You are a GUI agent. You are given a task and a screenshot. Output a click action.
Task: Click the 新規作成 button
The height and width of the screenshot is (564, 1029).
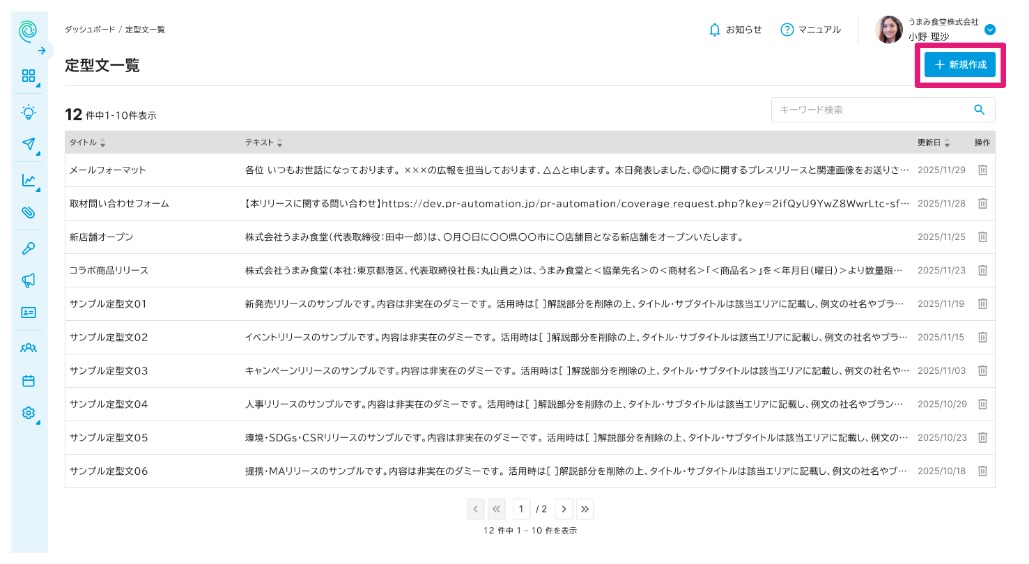click(960, 65)
